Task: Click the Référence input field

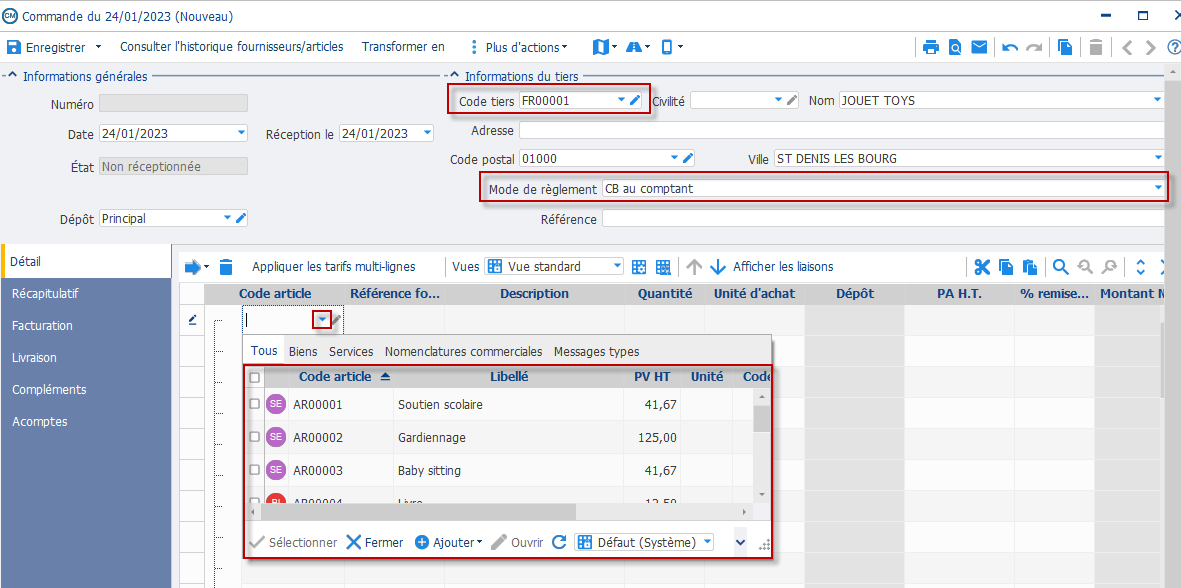Action: [883, 219]
